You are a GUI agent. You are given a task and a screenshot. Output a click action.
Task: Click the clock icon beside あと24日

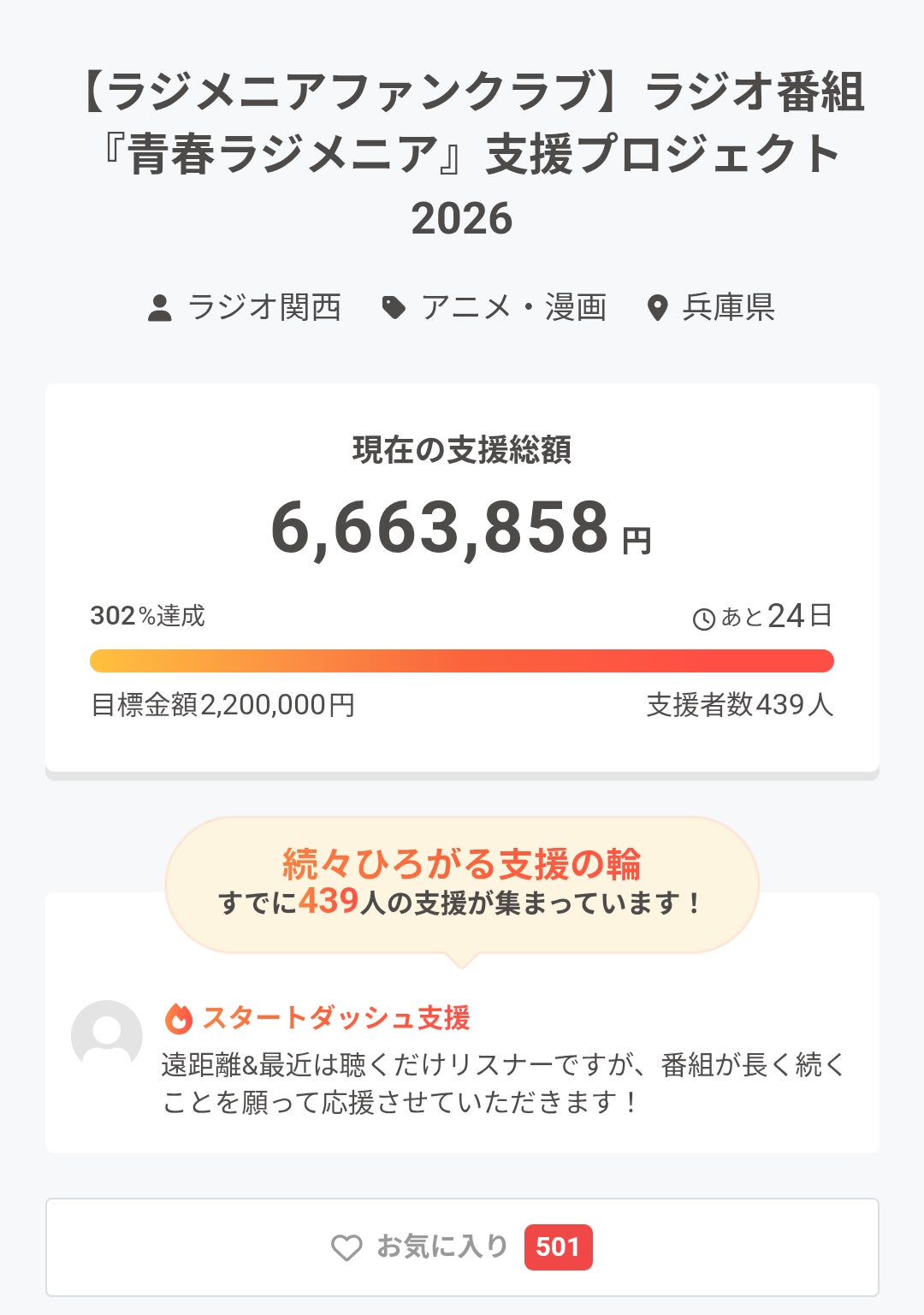[x=703, y=619]
